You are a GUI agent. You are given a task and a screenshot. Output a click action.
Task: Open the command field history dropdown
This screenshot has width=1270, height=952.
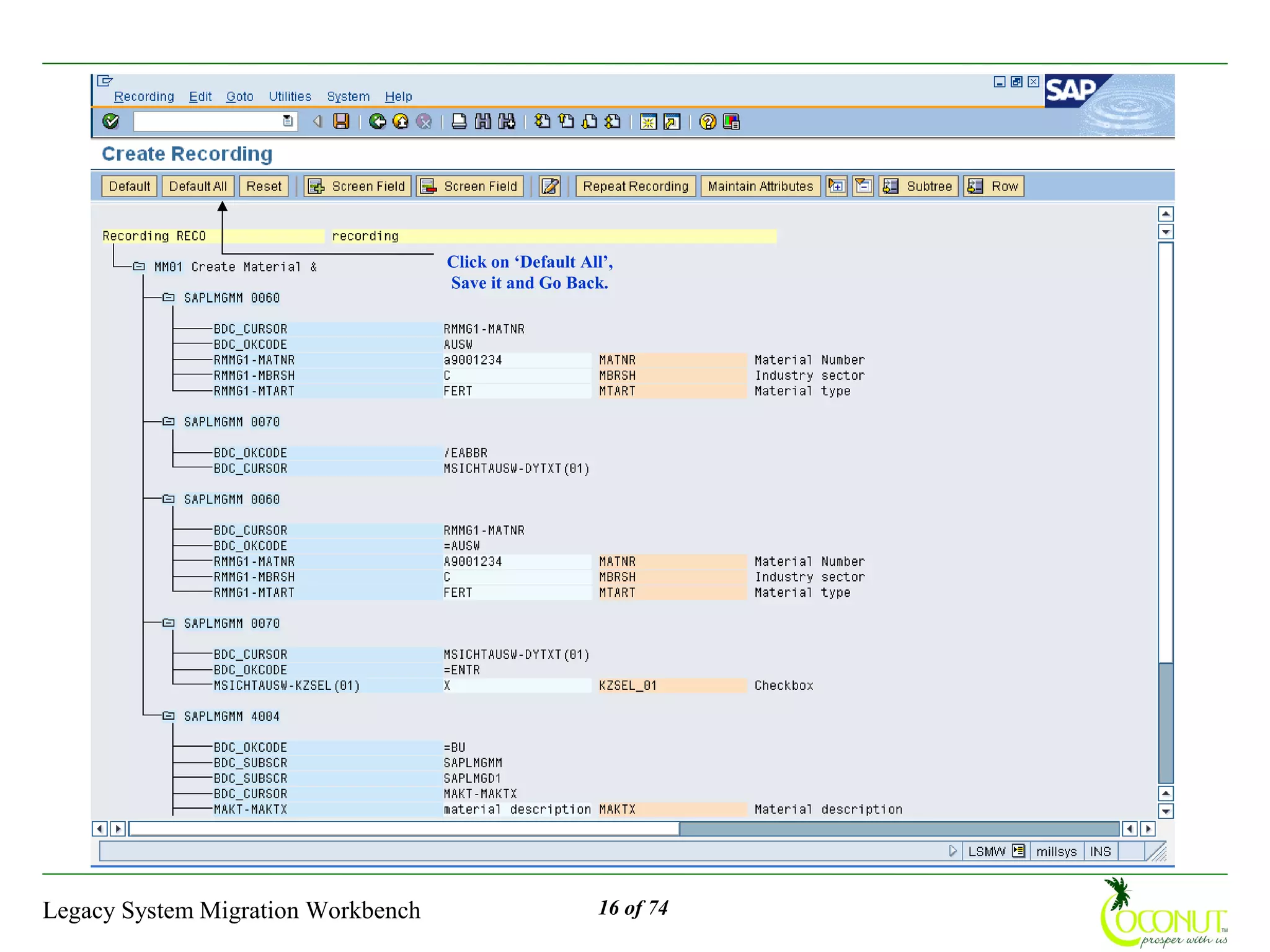pos(288,121)
